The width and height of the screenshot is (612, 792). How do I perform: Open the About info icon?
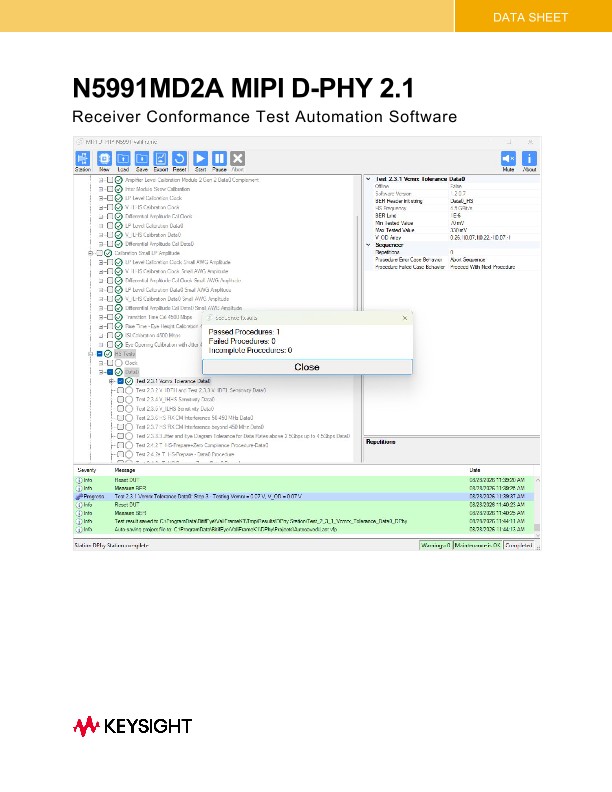[x=529, y=159]
